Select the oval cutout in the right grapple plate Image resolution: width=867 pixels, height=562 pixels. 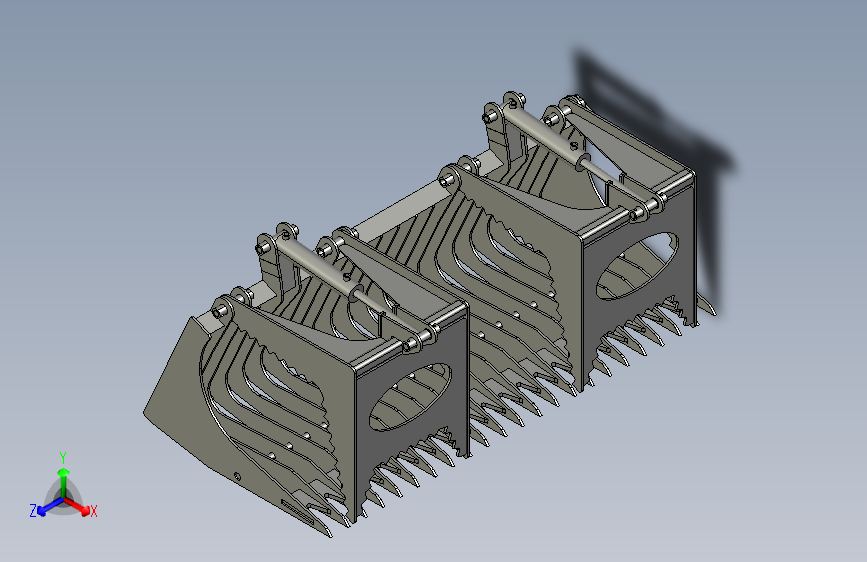637,266
